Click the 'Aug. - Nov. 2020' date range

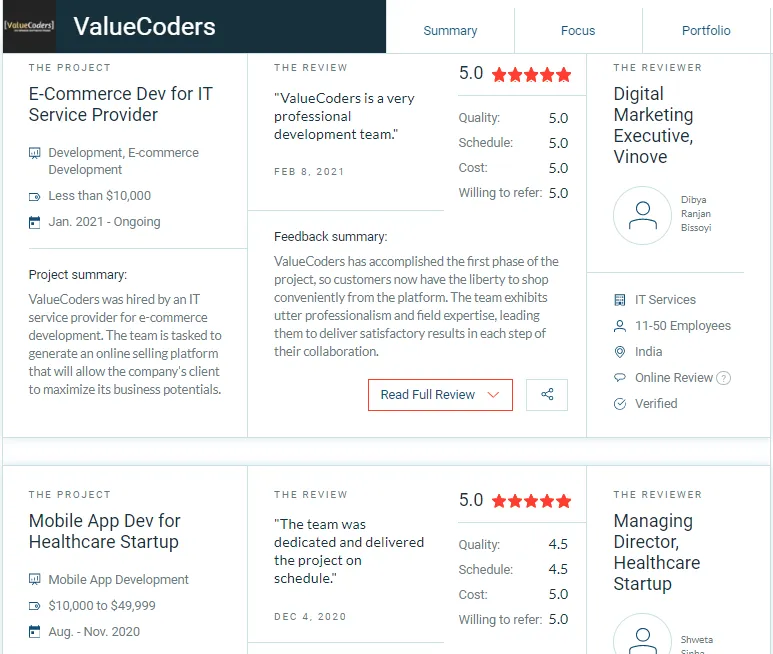pos(94,632)
